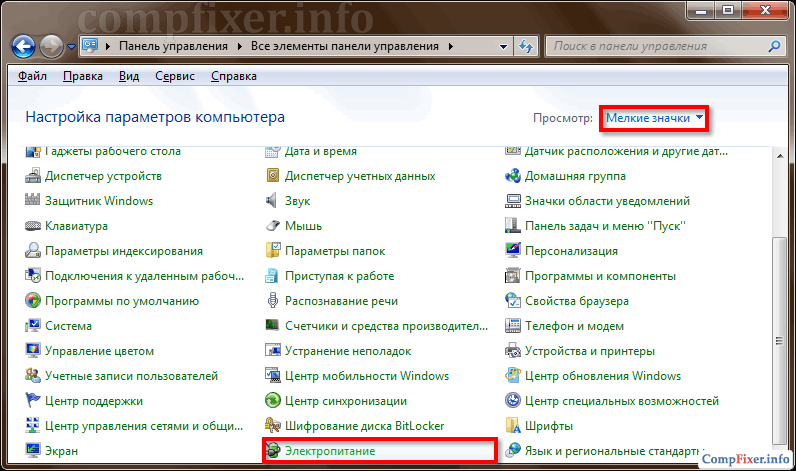Open the Вид menu
Image resolution: width=796 pixels, height=471 pixels.
coord(129,76)
